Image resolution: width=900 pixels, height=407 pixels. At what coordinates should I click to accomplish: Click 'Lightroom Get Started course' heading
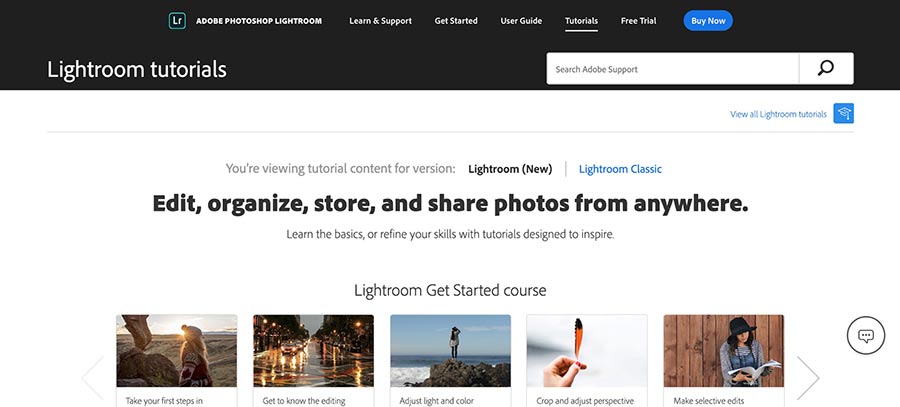click(450, 290)
